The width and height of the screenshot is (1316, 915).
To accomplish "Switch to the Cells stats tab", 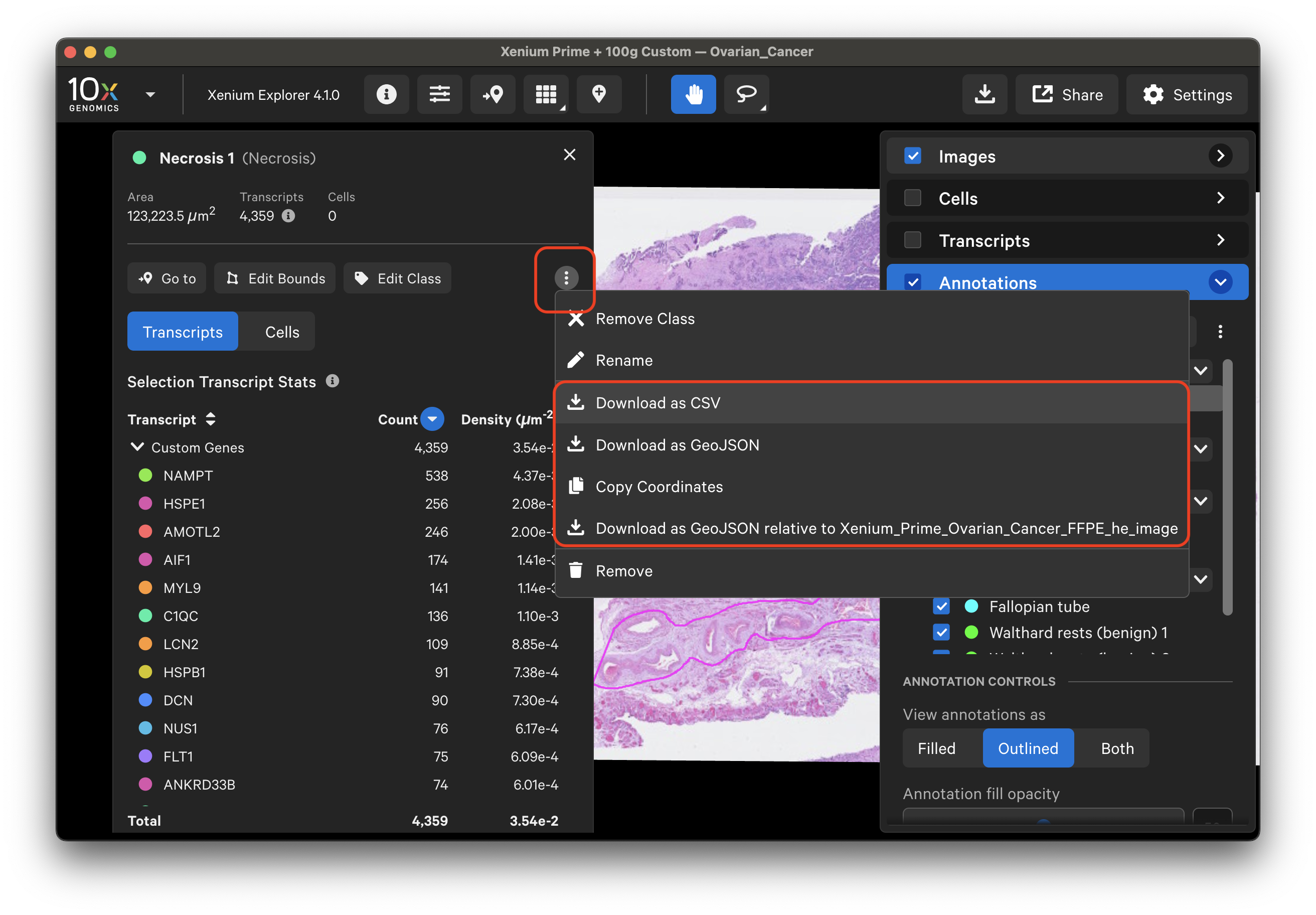I will coord(282,332).
